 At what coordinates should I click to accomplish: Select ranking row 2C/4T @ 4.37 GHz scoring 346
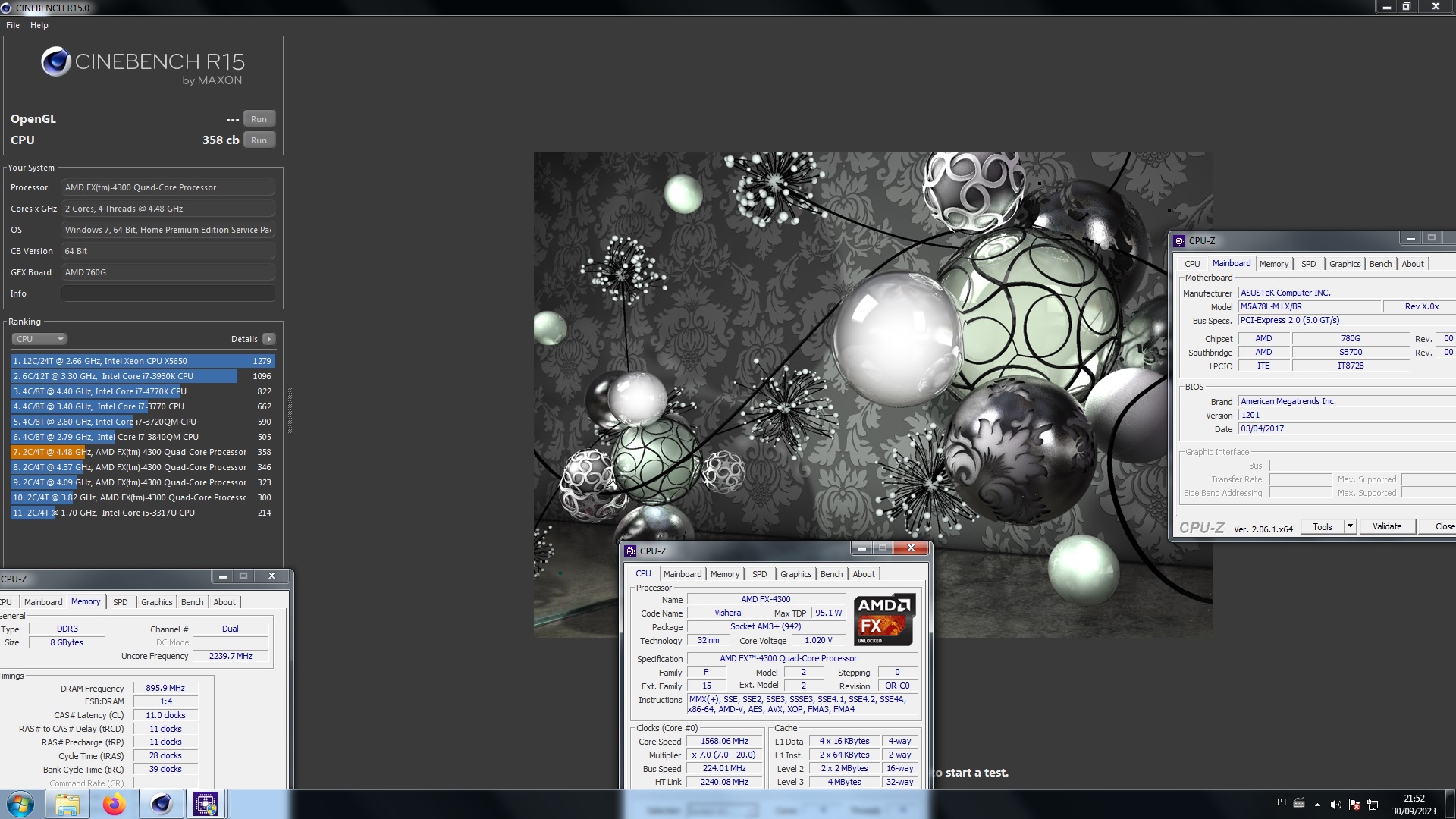143,467
